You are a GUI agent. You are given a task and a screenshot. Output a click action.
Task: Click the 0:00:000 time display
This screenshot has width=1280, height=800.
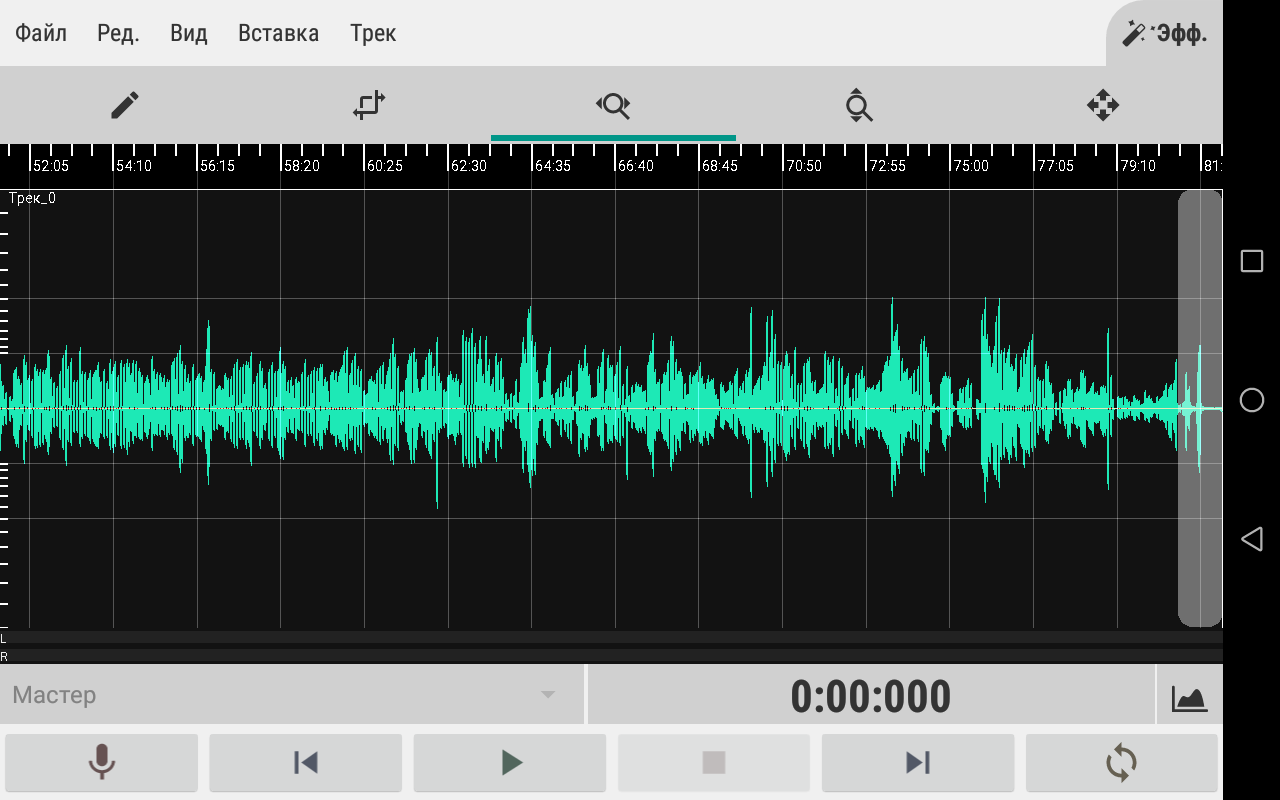(871, 696)
